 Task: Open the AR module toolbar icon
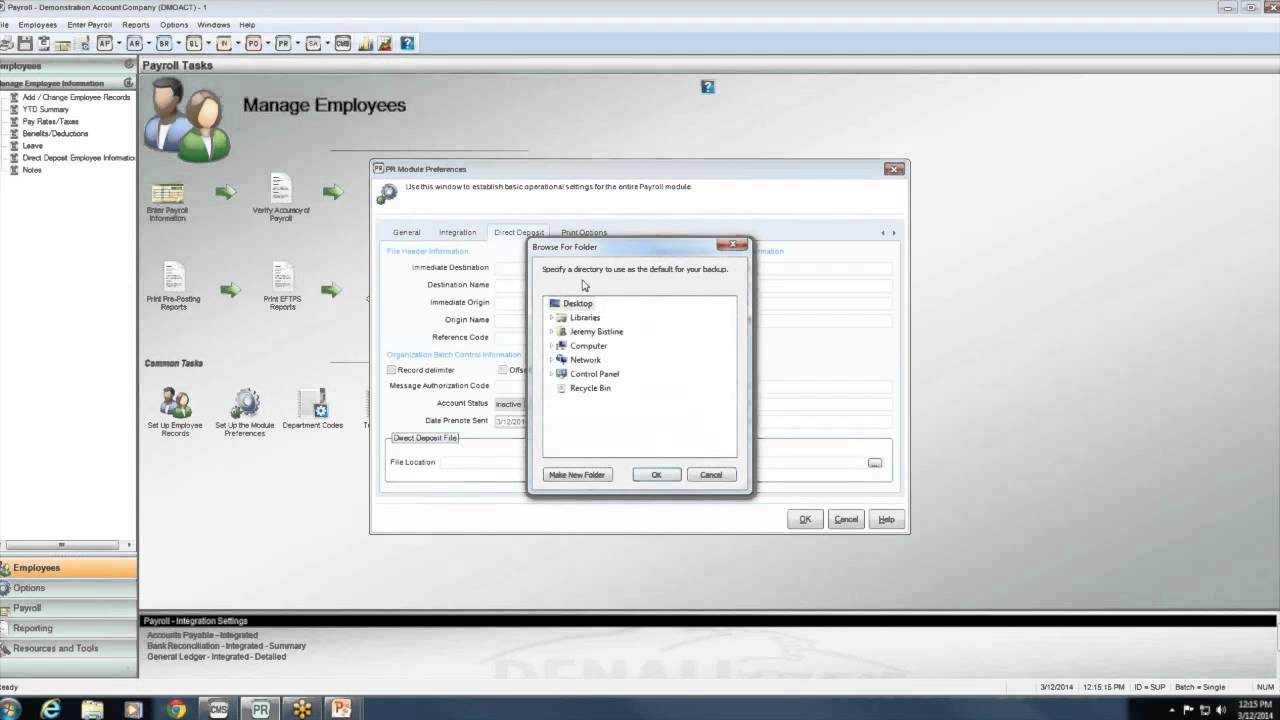pyautogui.click(x=134, y=43)
